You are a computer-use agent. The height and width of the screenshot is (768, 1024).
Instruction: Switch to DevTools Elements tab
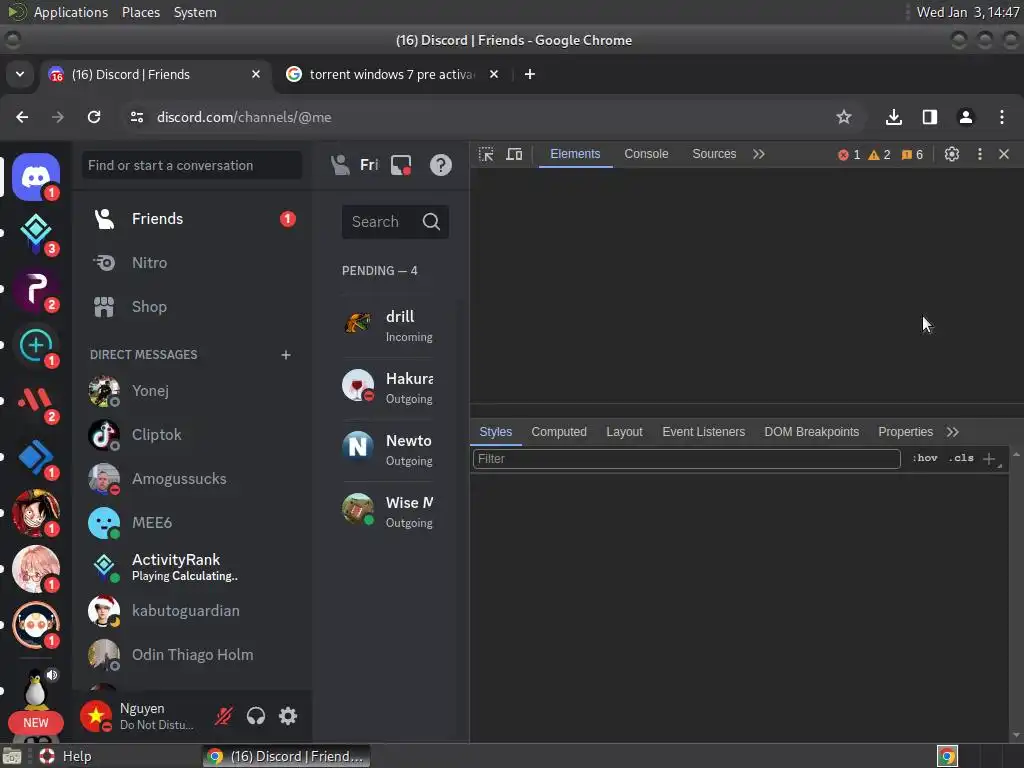pyautogui.click(x=575, y=154)
